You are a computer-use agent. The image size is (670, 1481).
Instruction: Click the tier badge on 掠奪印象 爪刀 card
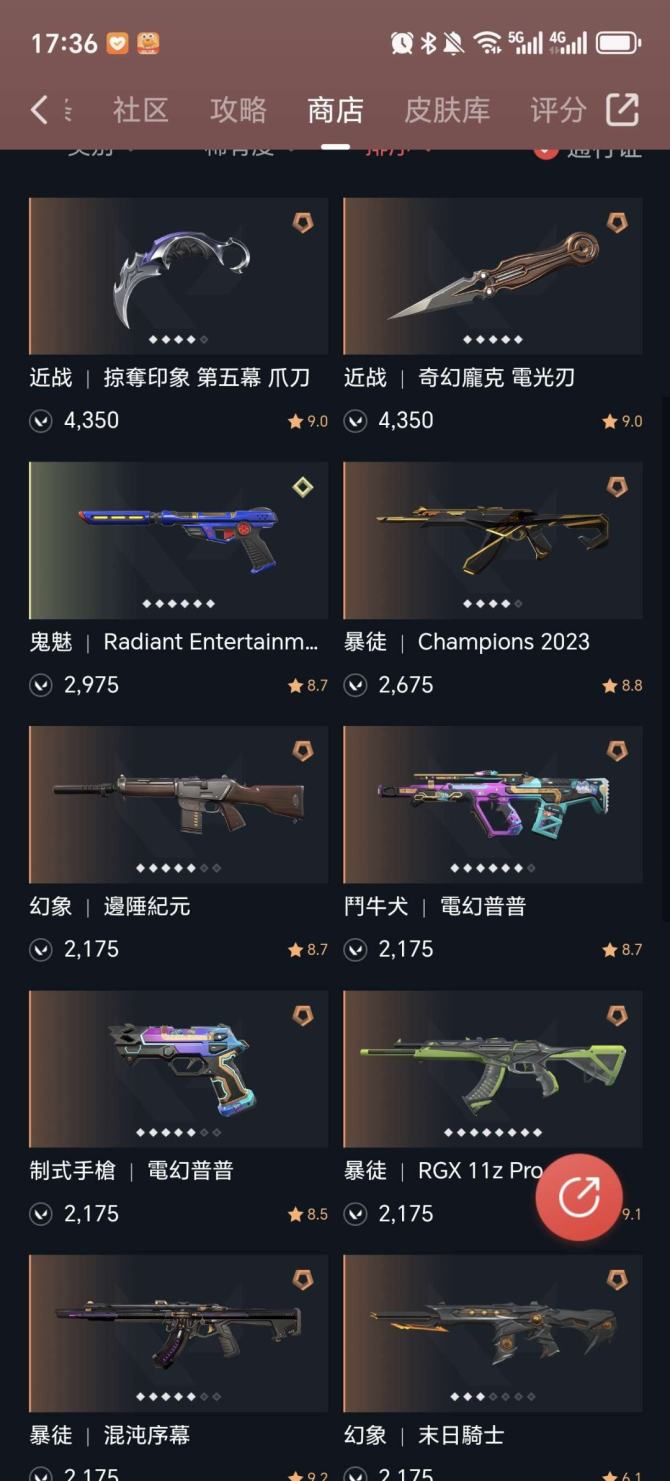coord(303,222)
